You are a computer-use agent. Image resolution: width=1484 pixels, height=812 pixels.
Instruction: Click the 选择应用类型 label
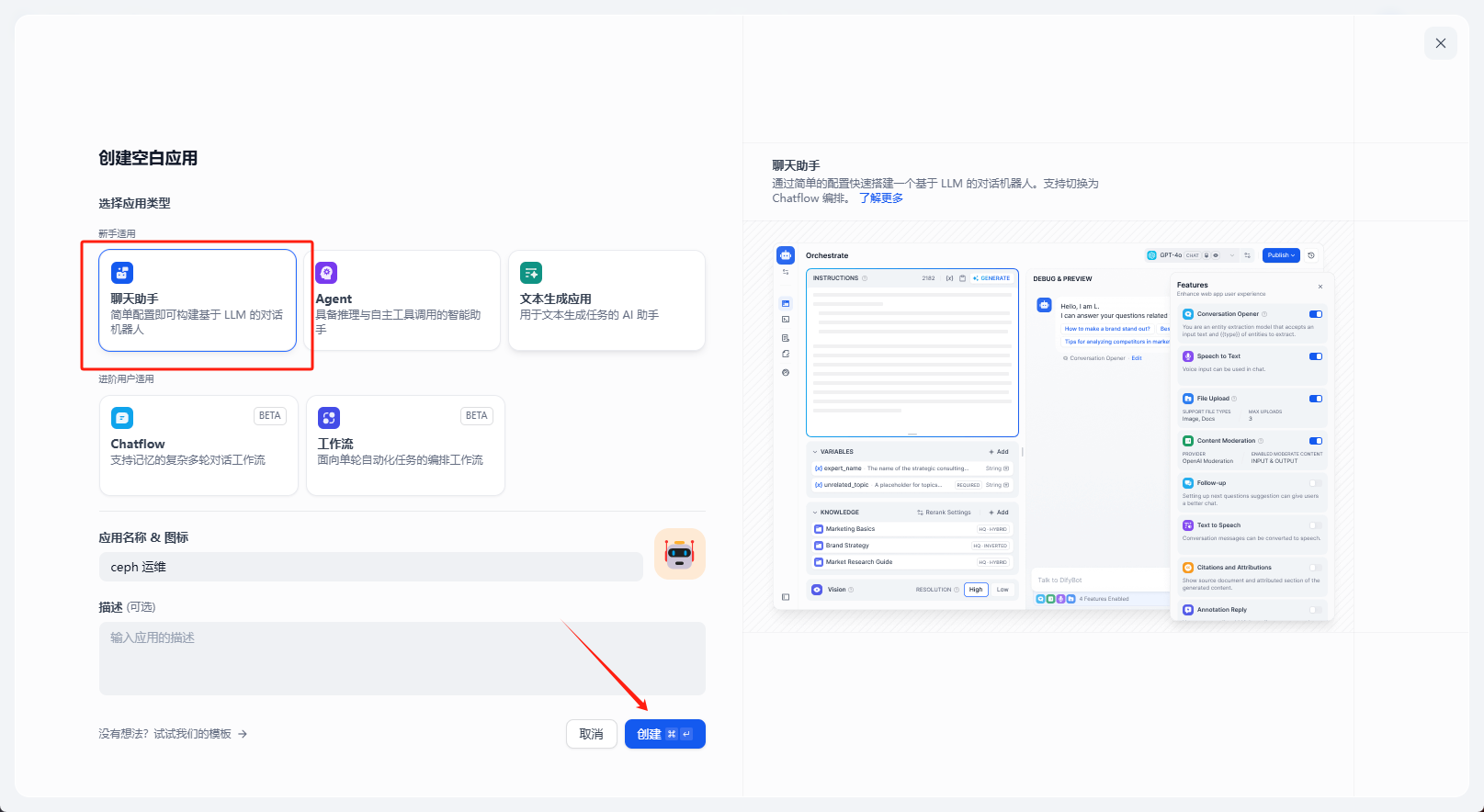135,203
